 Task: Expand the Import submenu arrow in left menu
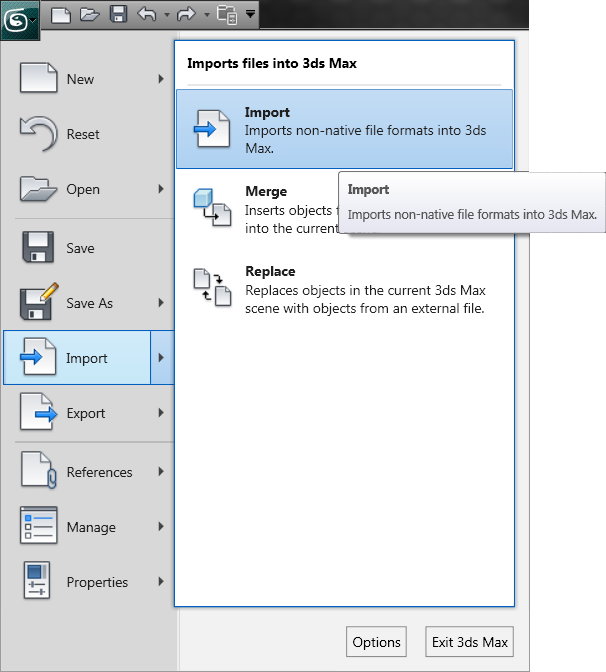162,357
